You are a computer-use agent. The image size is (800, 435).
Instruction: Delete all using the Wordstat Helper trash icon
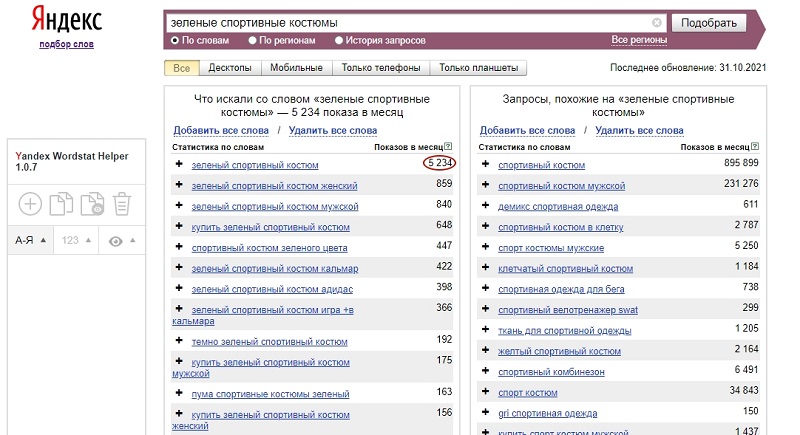click(122, 204)
